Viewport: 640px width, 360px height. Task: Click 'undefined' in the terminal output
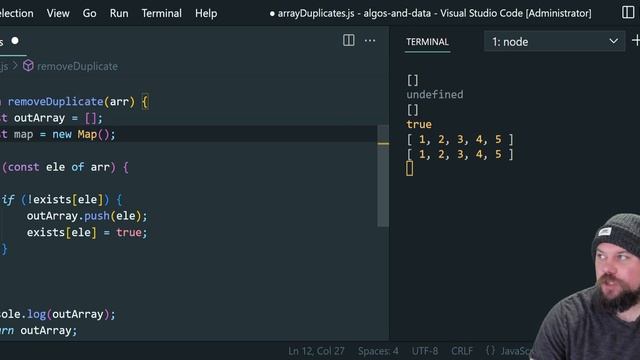(435, 95)
